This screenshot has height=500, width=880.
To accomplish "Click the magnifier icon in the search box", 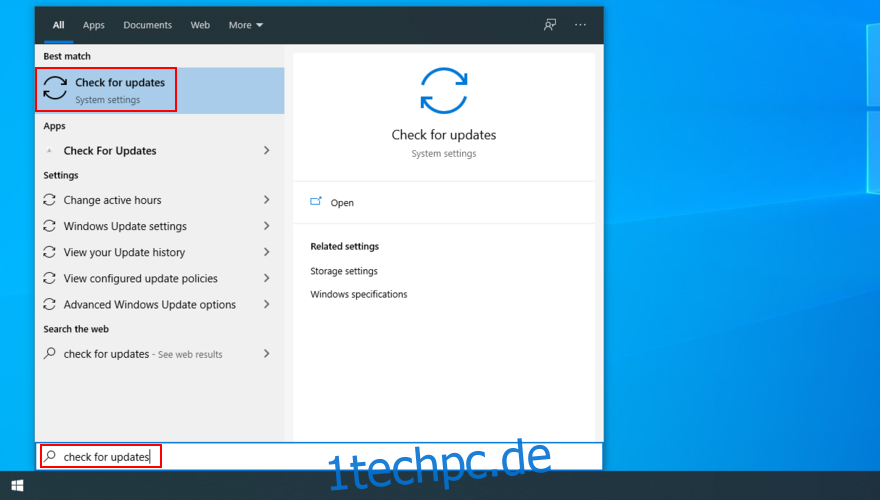I will (50, 456).
